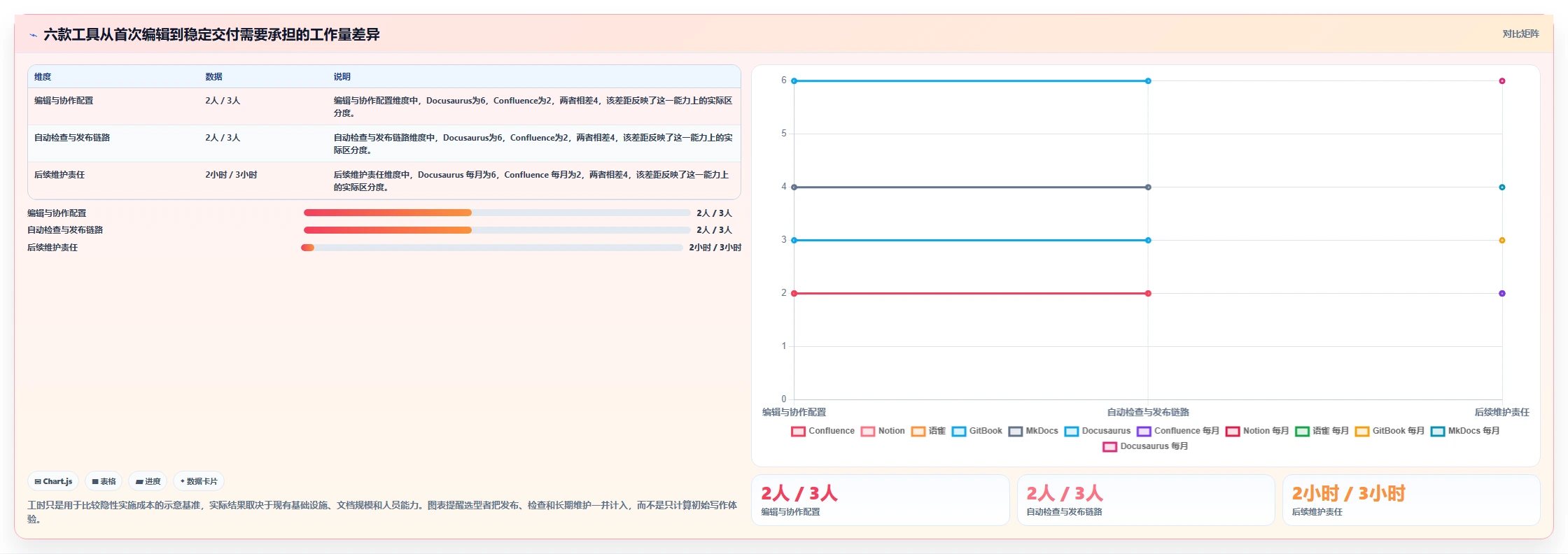This screenshot has height=554, width=1568.
Task: Hide the Notion 每月 dataset
Action: coord(1257,431)
